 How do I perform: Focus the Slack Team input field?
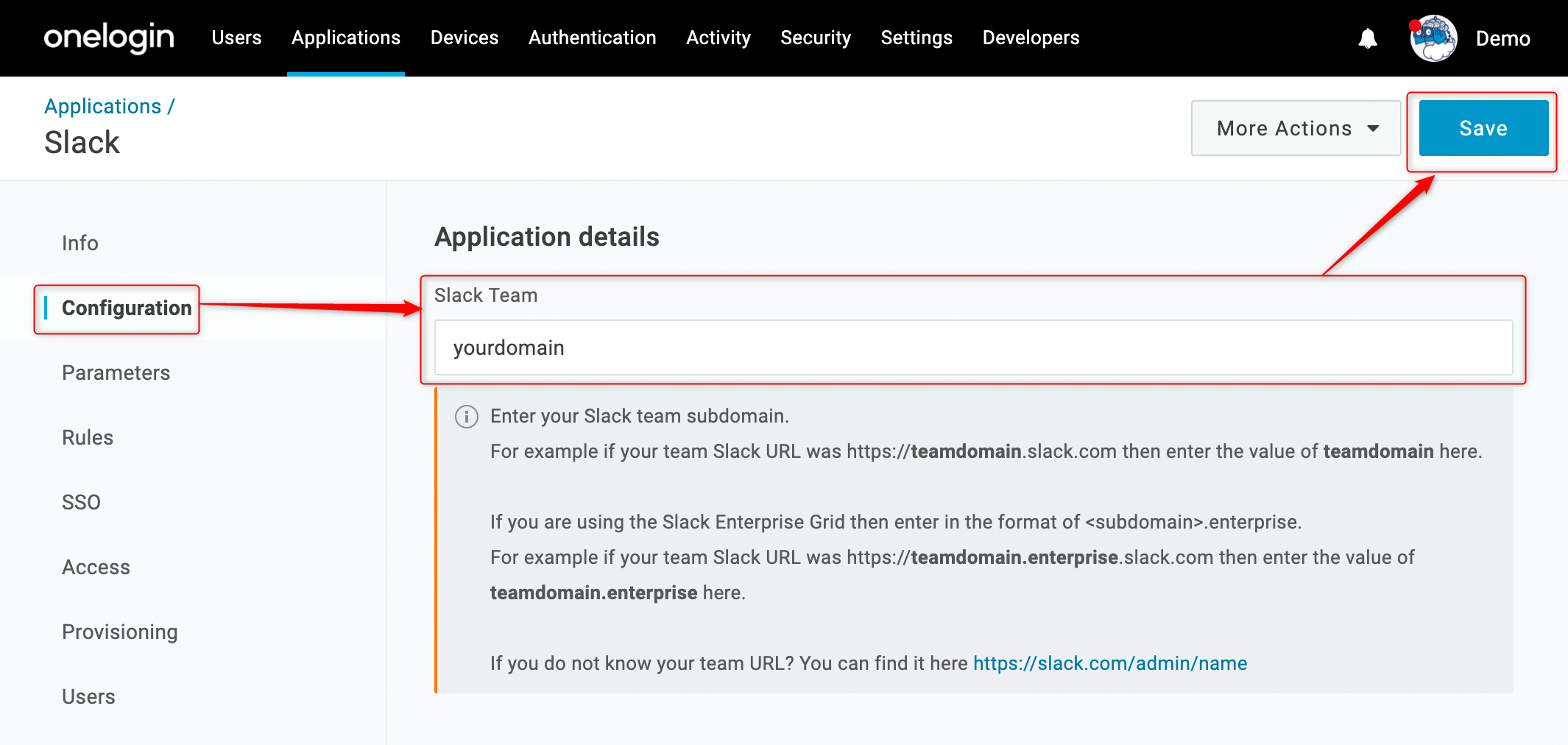[x=973, y=347]
